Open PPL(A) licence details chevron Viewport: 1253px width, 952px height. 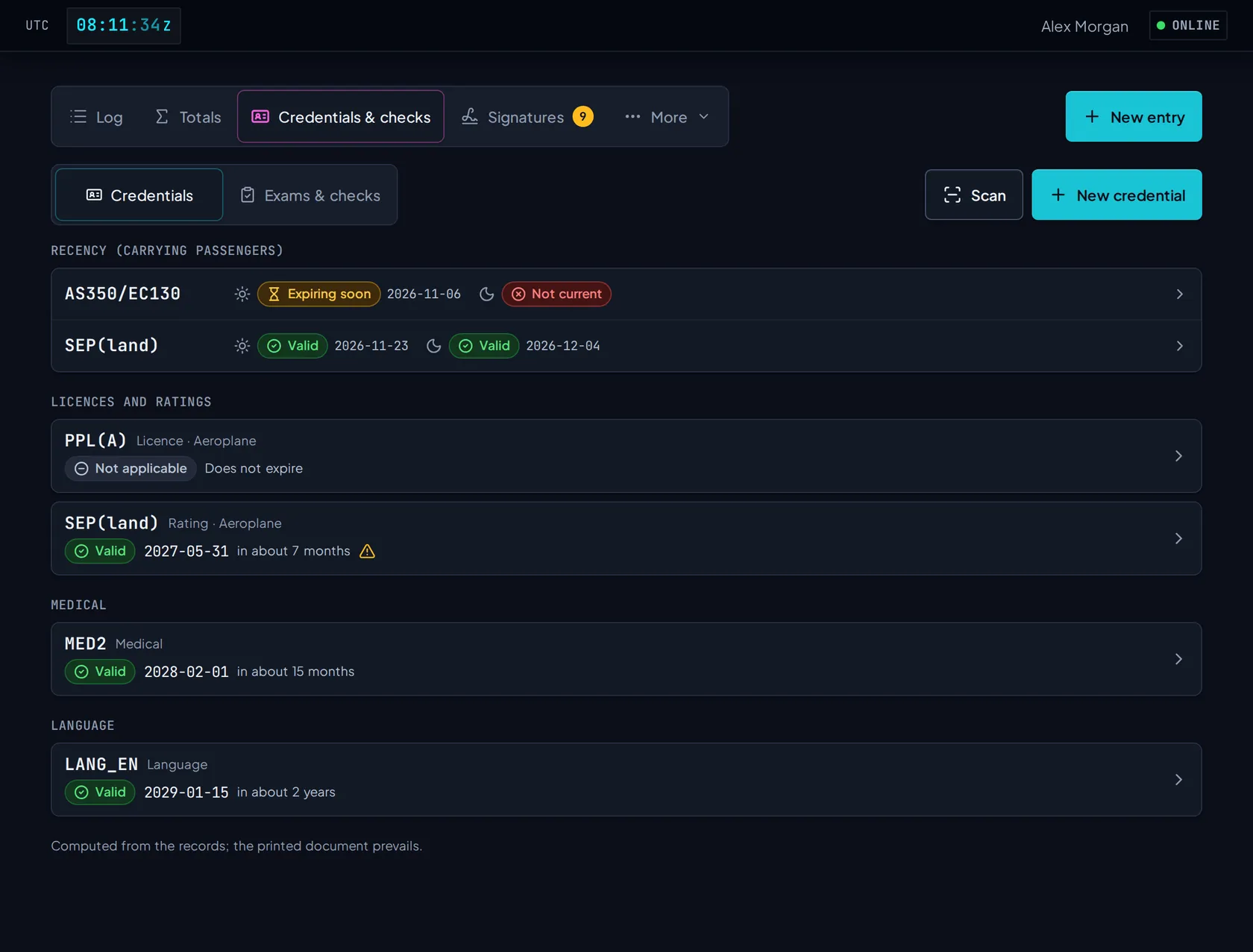[x=1178, y=455]
